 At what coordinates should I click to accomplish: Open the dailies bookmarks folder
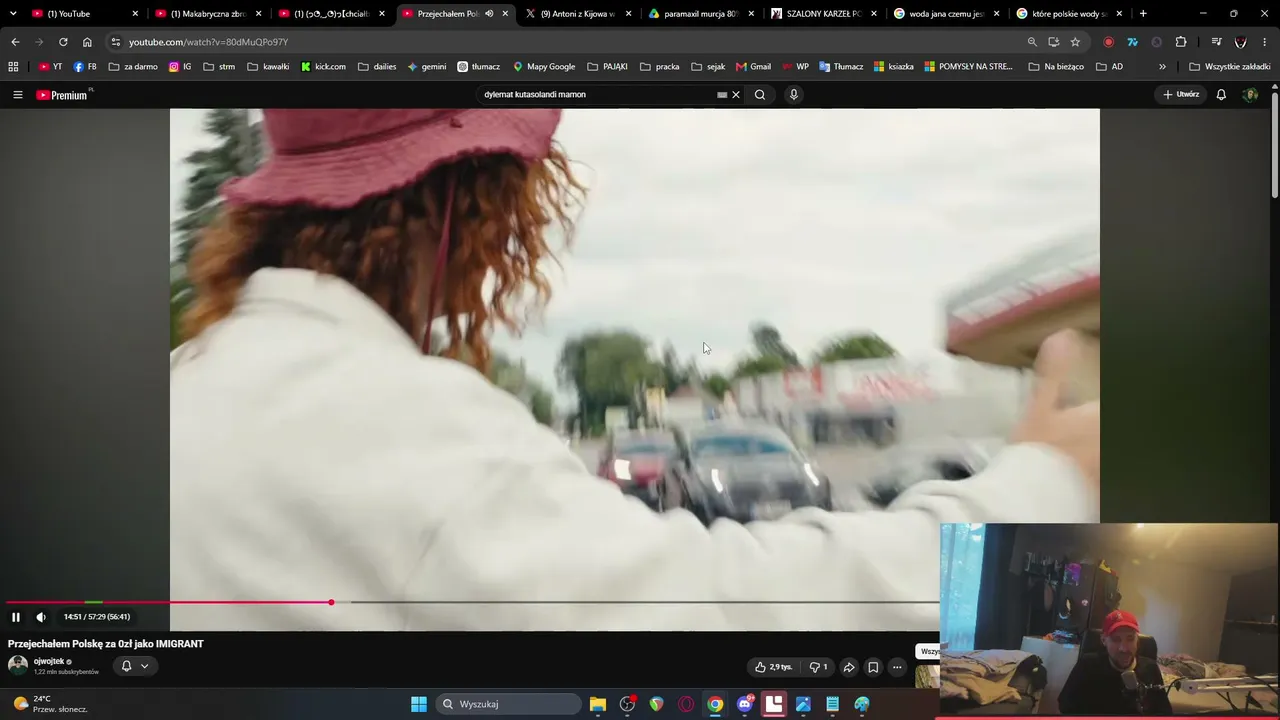(377, 67)
